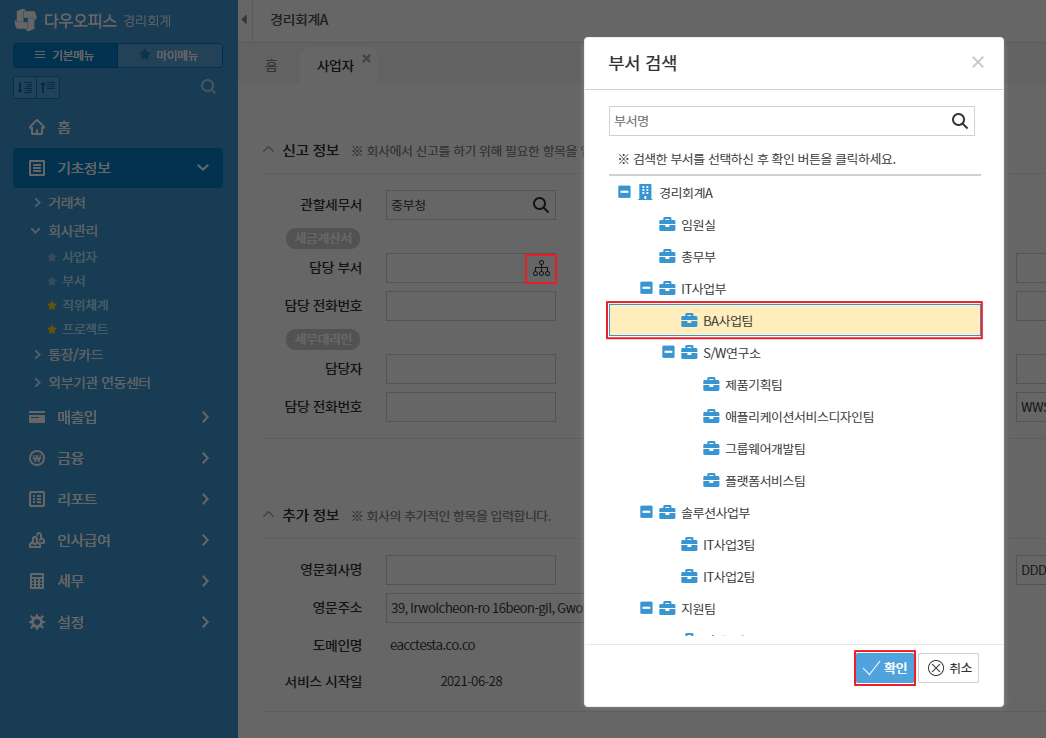The image size is (1046, 738).
Task: Click the 확인 button
Action: tap(884, 668)
